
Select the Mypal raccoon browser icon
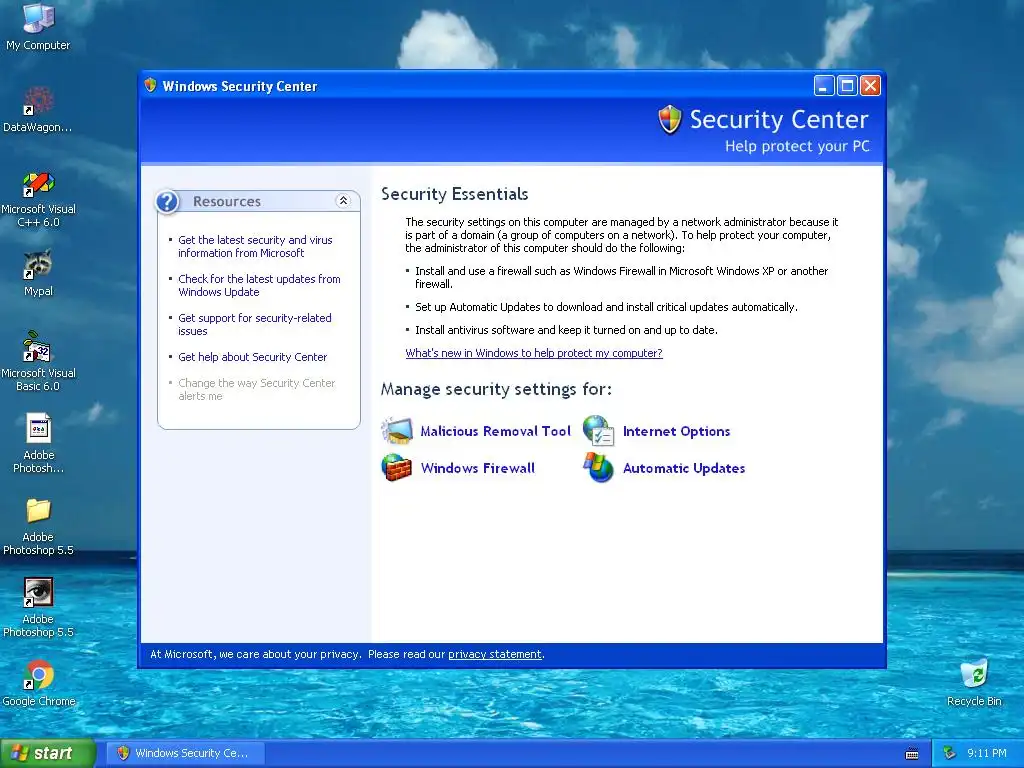[38, 265]
